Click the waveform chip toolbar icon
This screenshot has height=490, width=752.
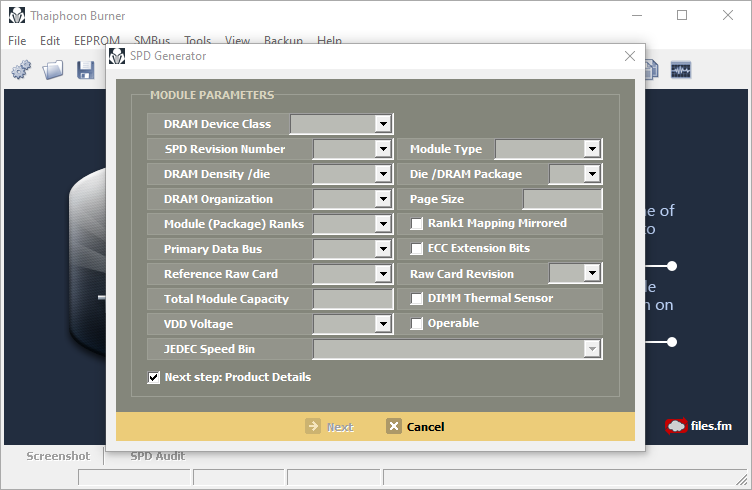tap(681, 70)
